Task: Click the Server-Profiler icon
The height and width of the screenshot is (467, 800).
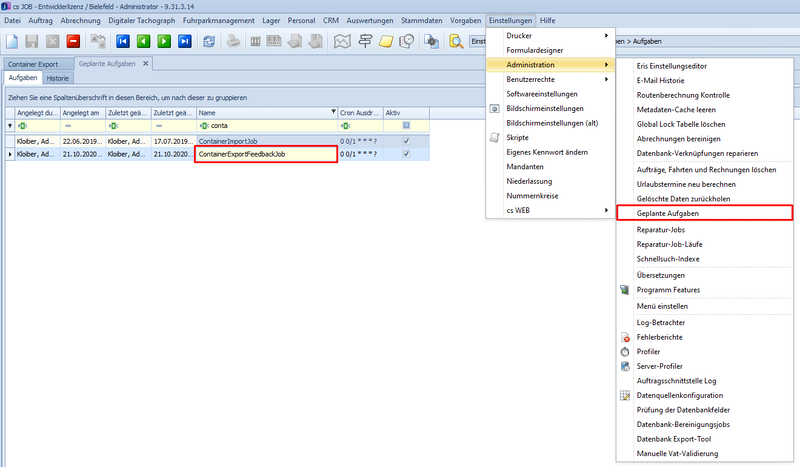Action: click(x=625, y=366)
